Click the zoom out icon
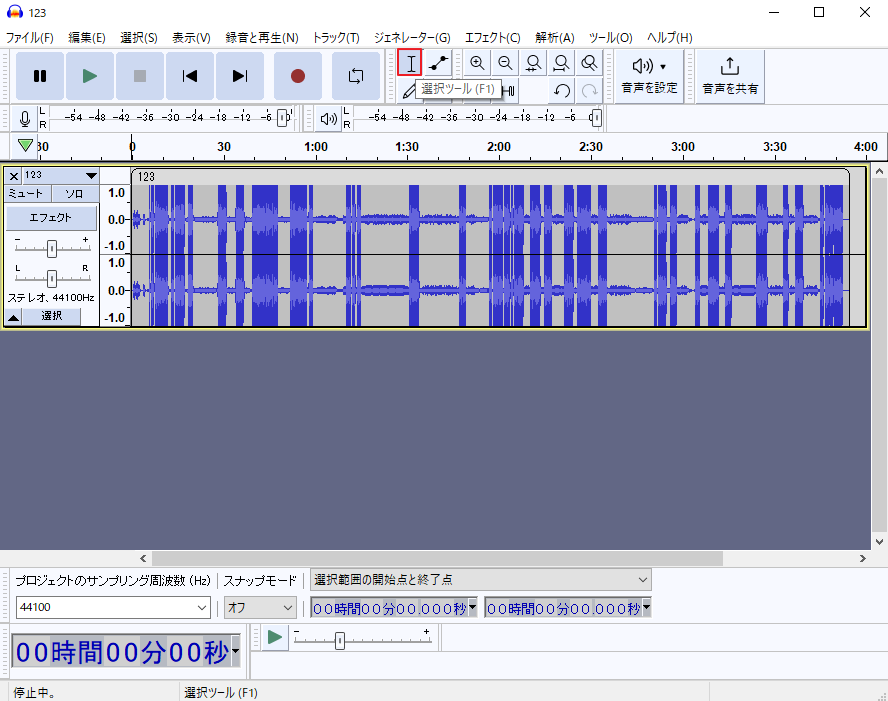Image resolution: width=888 pixels, height=701 pixels. 505,62
